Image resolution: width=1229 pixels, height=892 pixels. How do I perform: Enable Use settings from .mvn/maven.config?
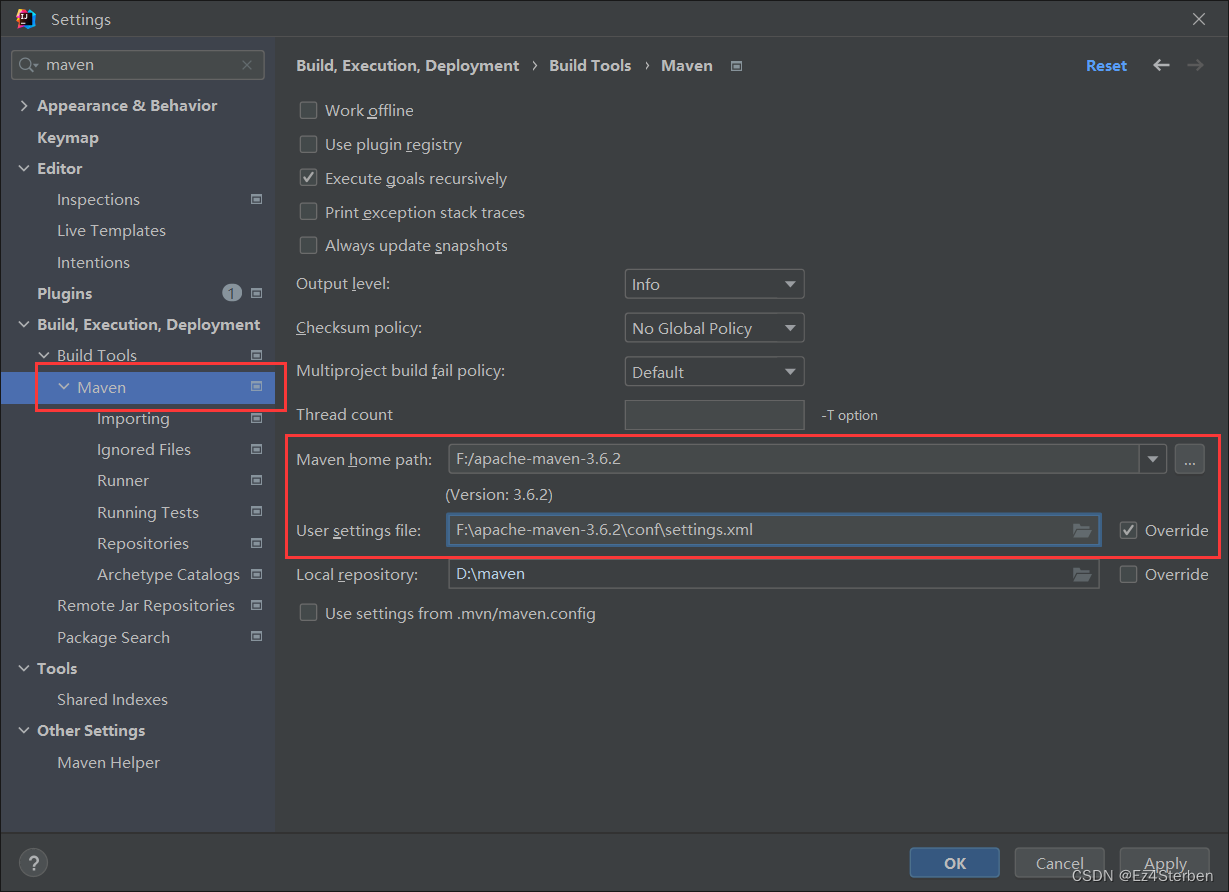pos(309,613)
